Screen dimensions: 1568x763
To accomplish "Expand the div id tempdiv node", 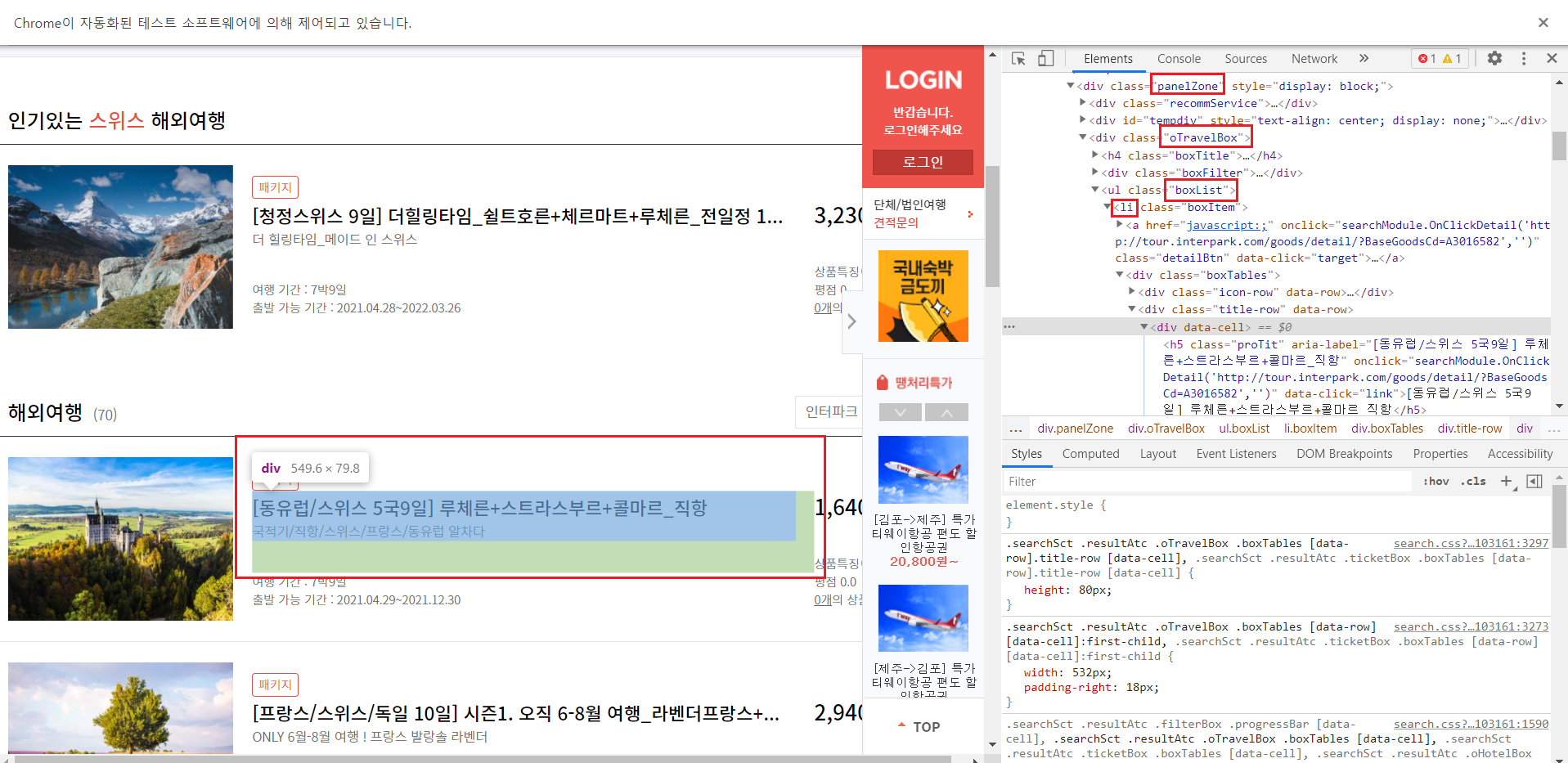I will [x=1082, y=119].
